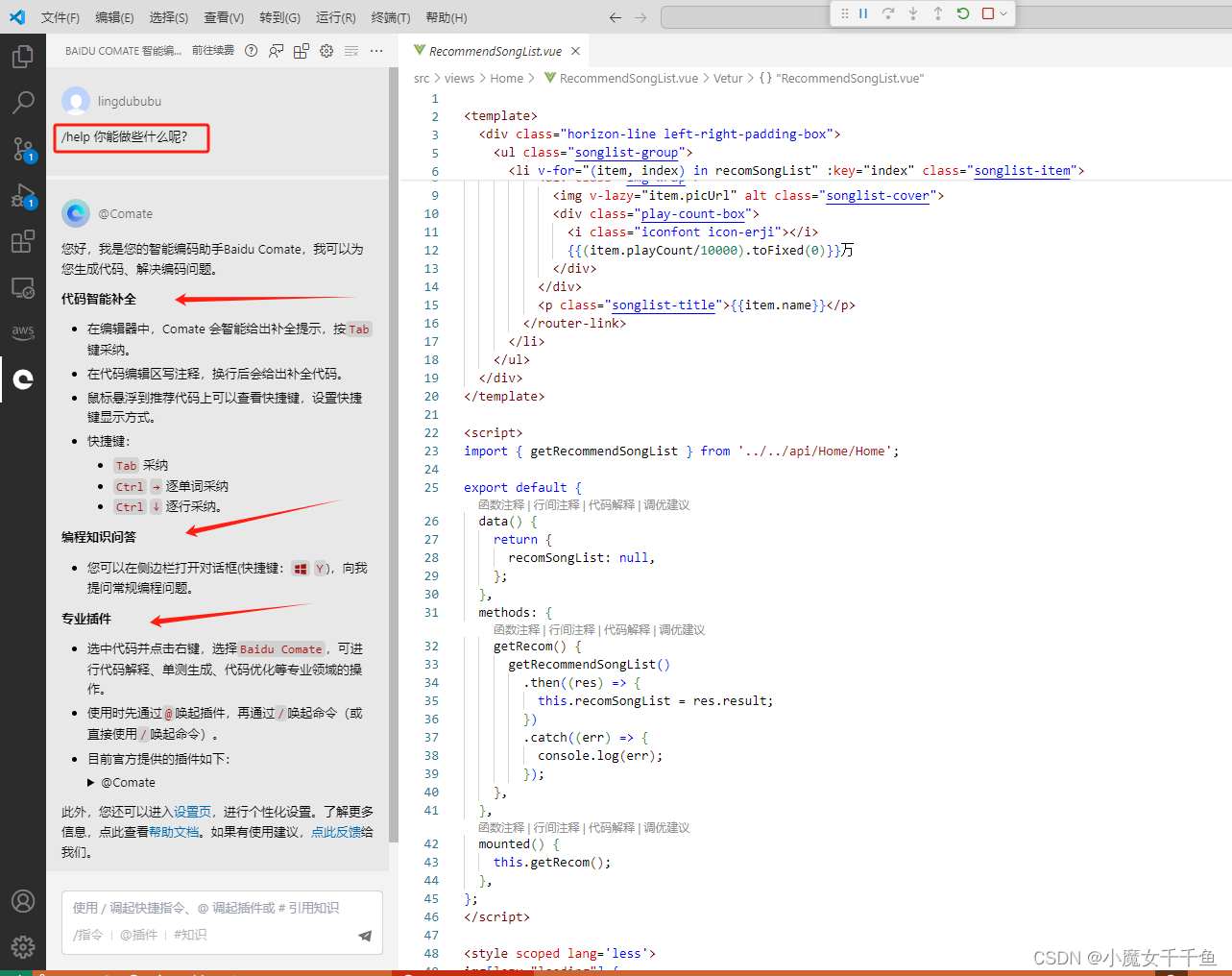Open the Comate plugin center squares icon
This screenshot has width=1232, height=976.
point(302,51)
